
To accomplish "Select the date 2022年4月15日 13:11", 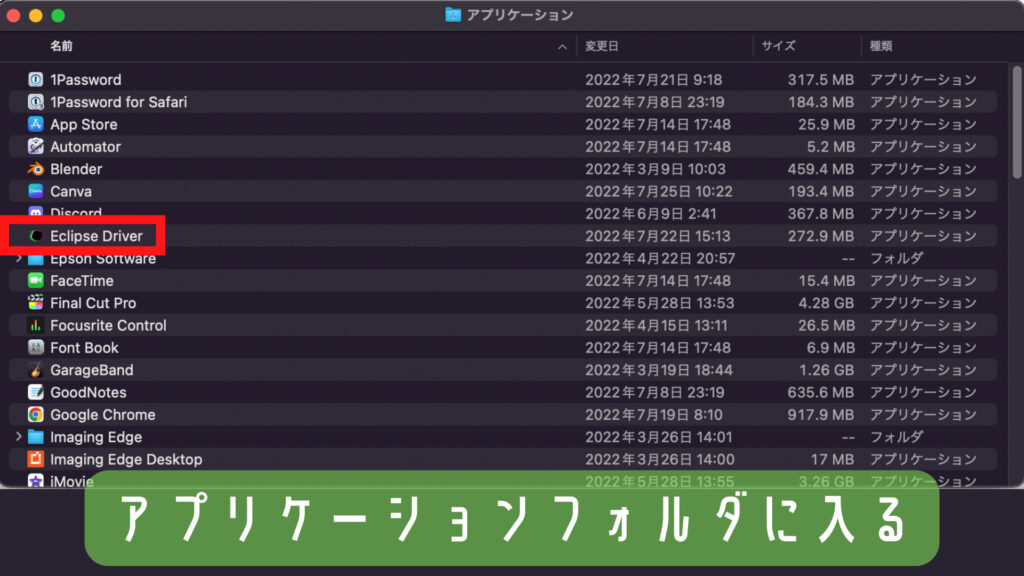I will (656, 325).
